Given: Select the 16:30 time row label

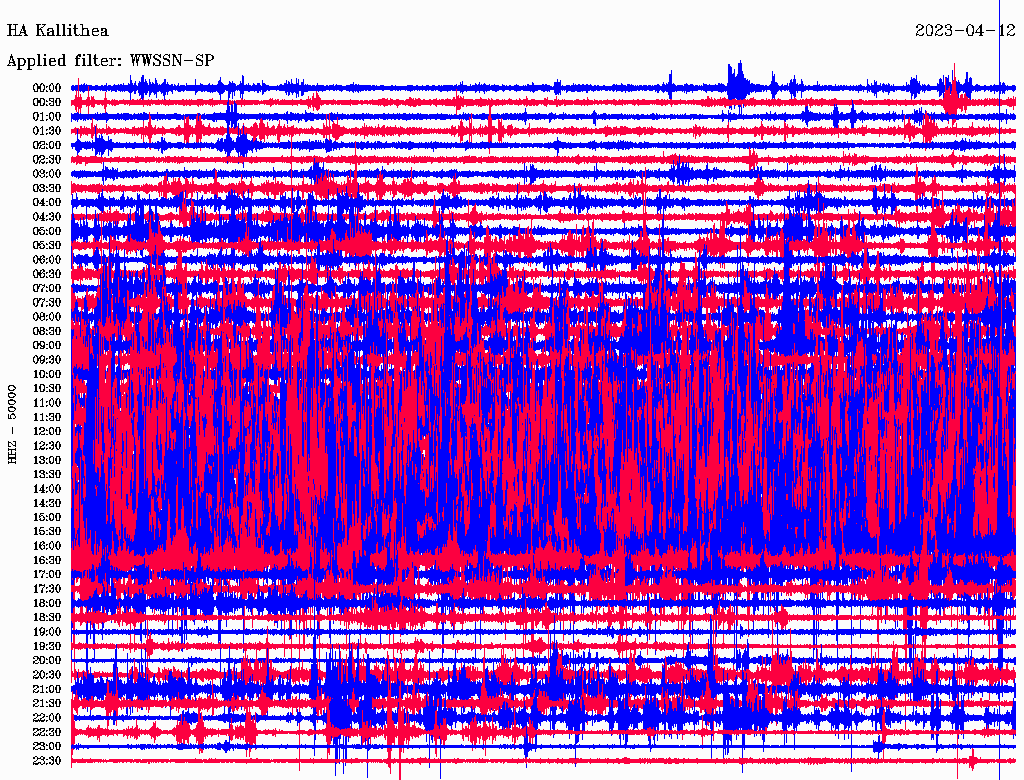Looking at the screenshot, I should [x=47, y=560].
